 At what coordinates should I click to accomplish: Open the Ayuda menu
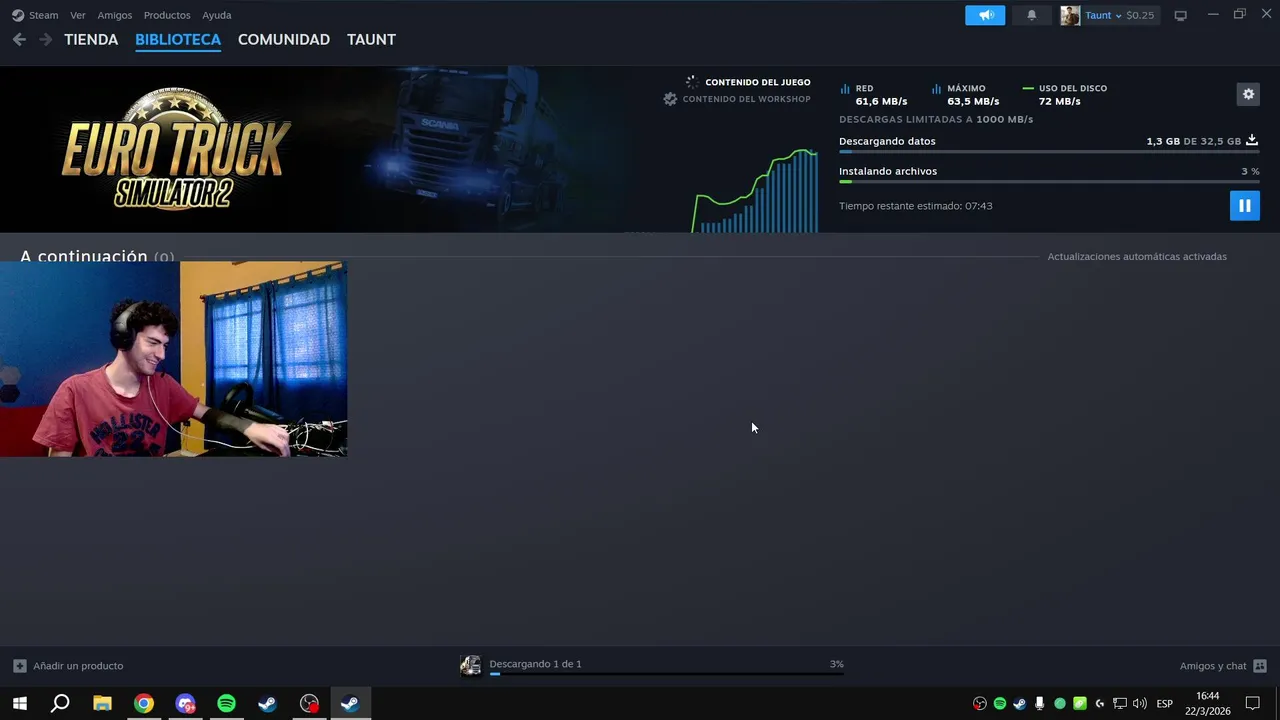216,15
